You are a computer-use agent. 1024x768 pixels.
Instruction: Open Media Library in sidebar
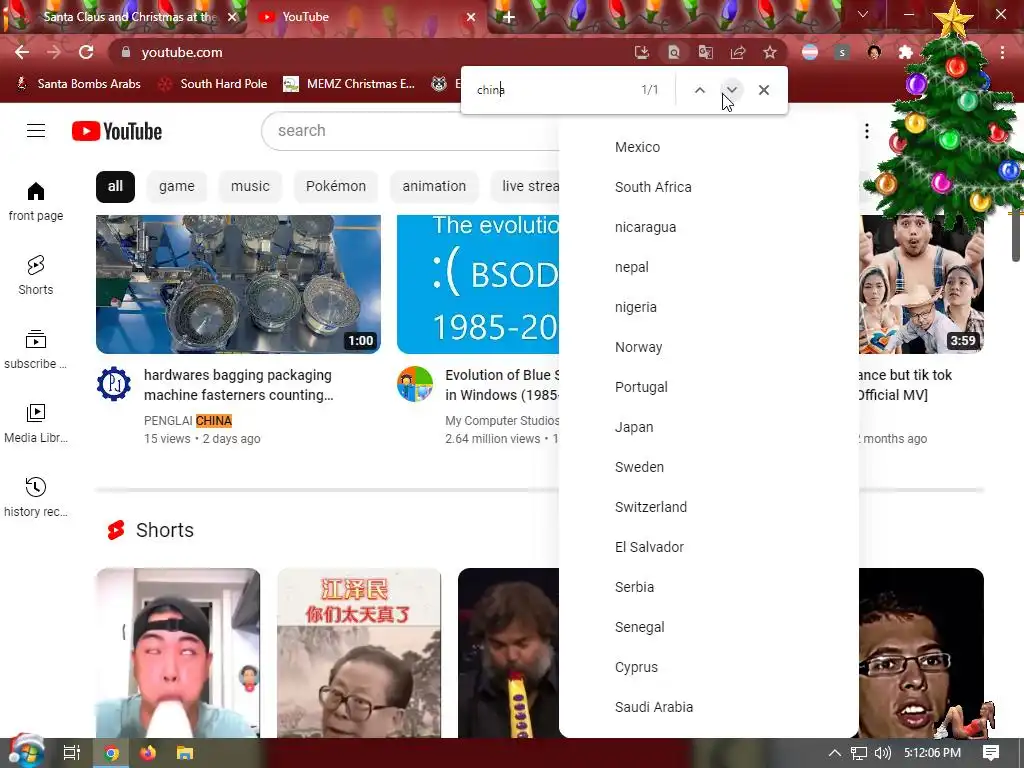pyautogui.click(x=36, y=423)
